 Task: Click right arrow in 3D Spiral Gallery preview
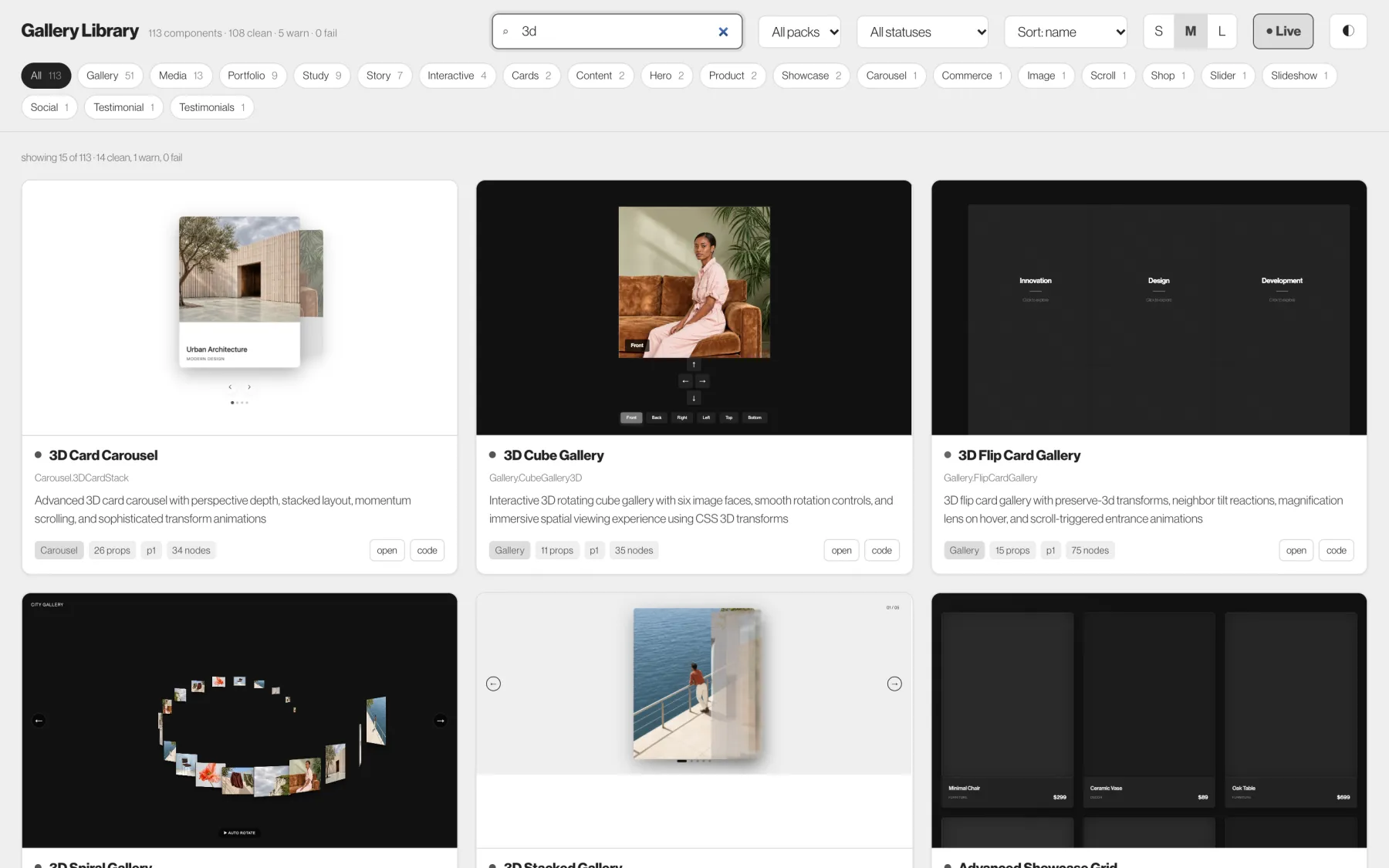(x=440, y=721)
